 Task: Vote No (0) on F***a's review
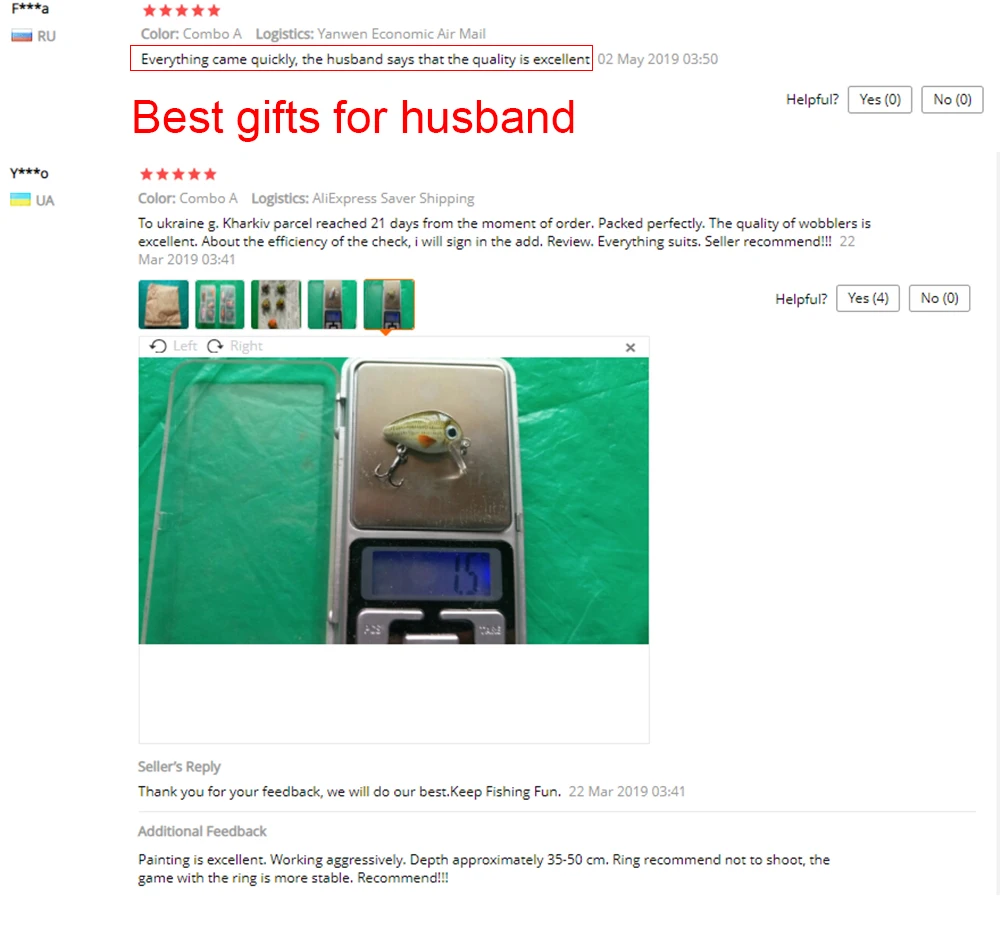(952, 100)
